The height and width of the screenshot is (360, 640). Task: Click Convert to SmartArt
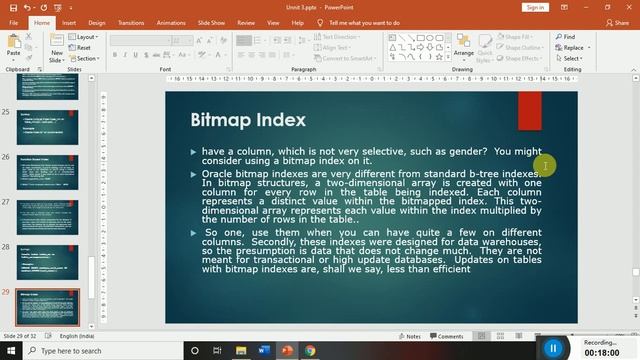(x=345, y=58)
